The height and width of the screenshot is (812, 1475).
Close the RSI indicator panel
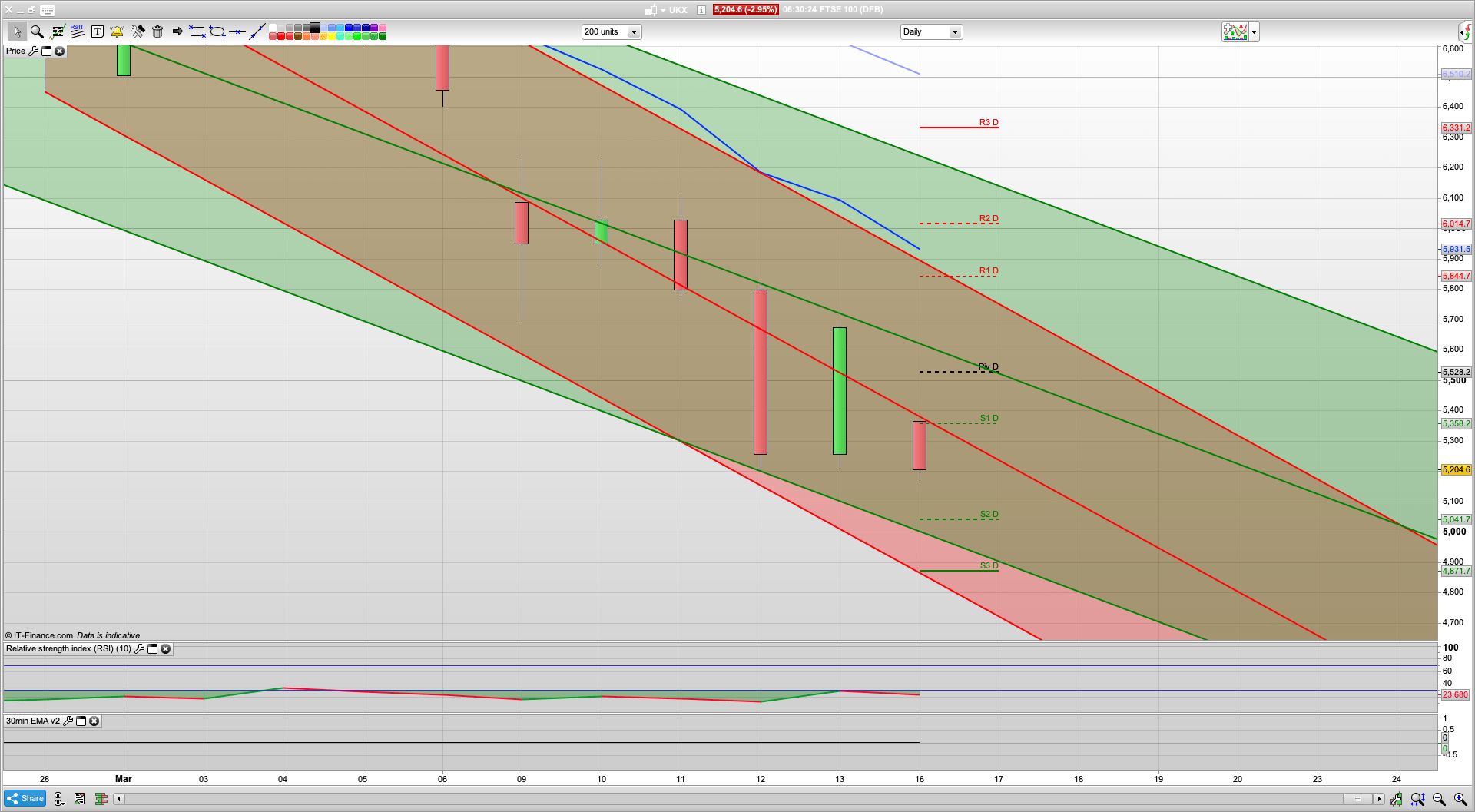[x=165, y=649]
